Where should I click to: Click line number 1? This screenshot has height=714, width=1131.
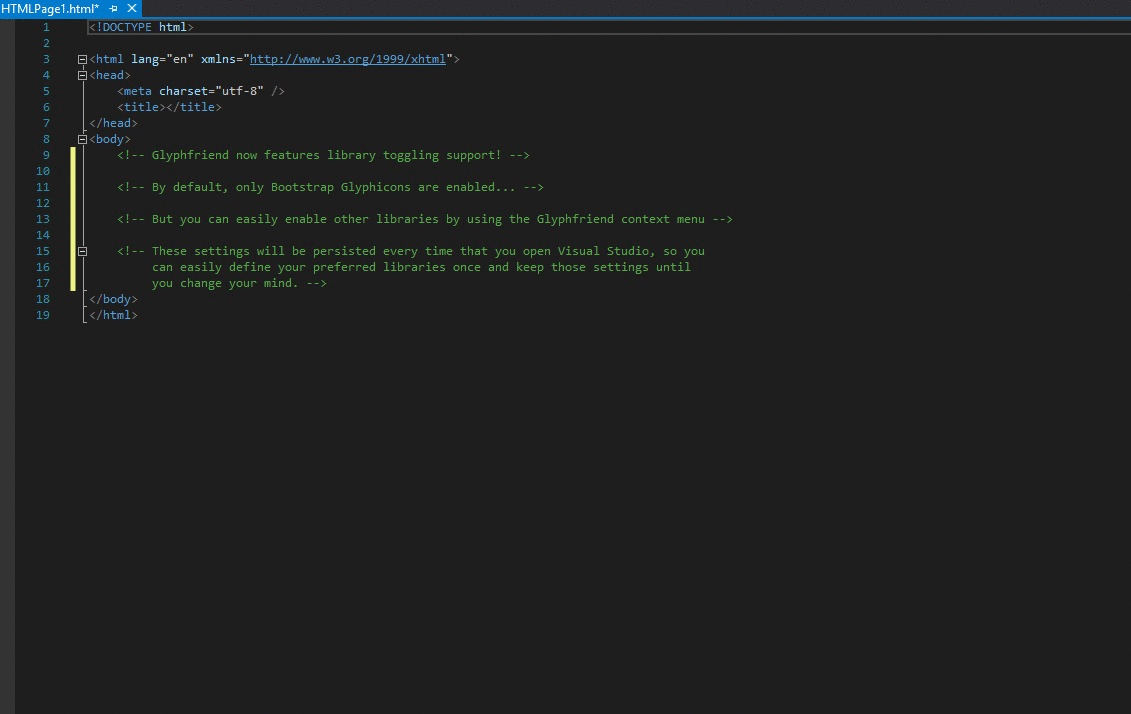tap(46, 27)
